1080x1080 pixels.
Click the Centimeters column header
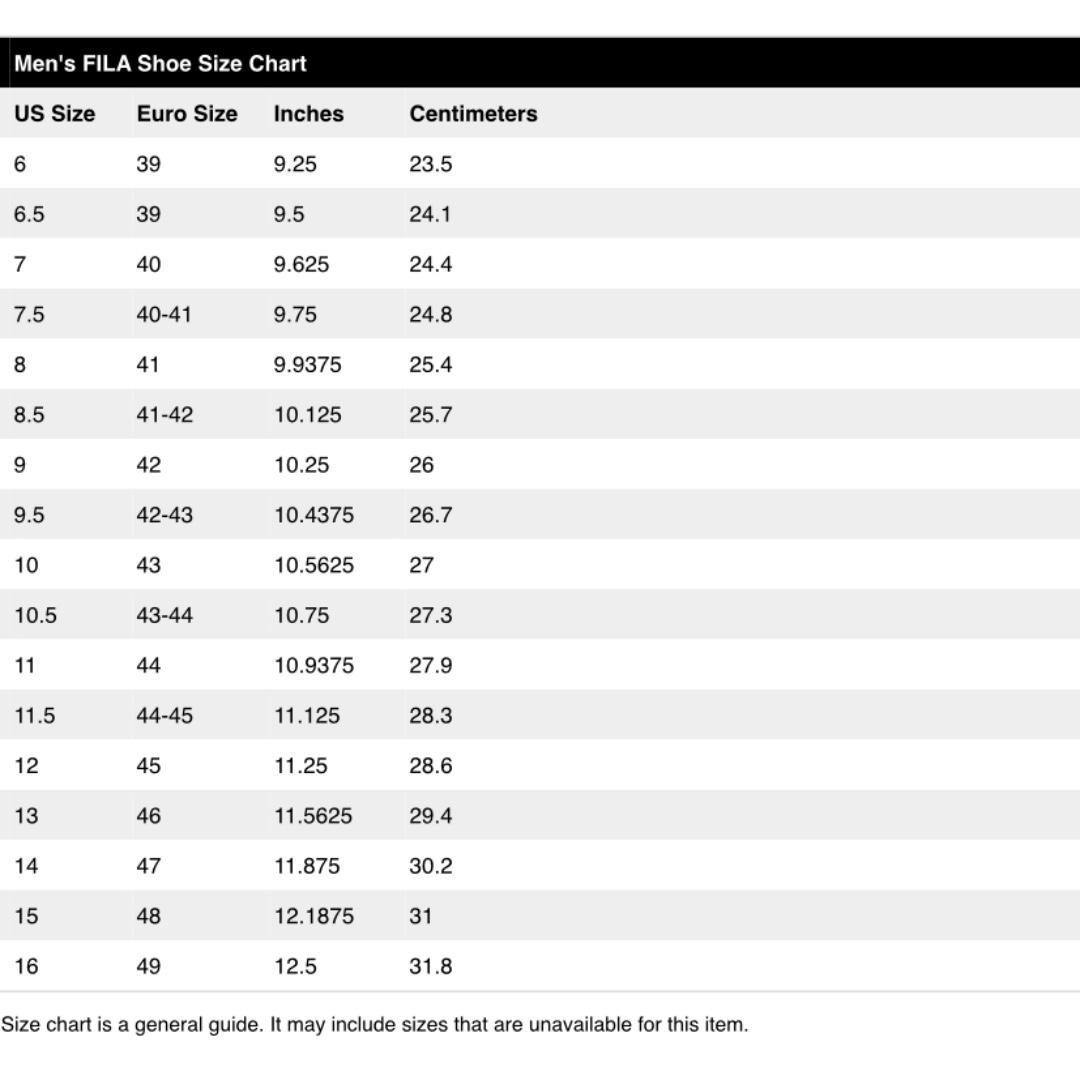473,114
